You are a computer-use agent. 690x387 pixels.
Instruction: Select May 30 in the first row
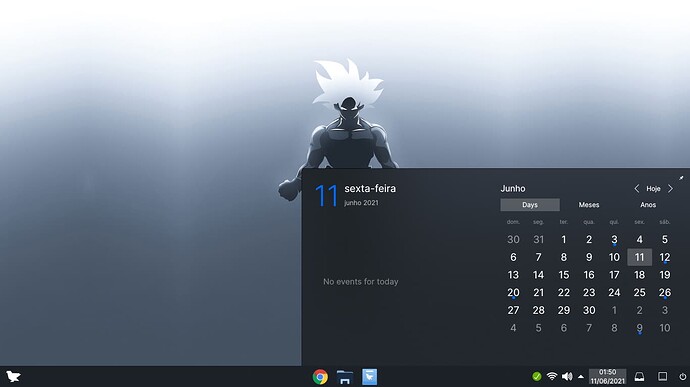(513, 240)
